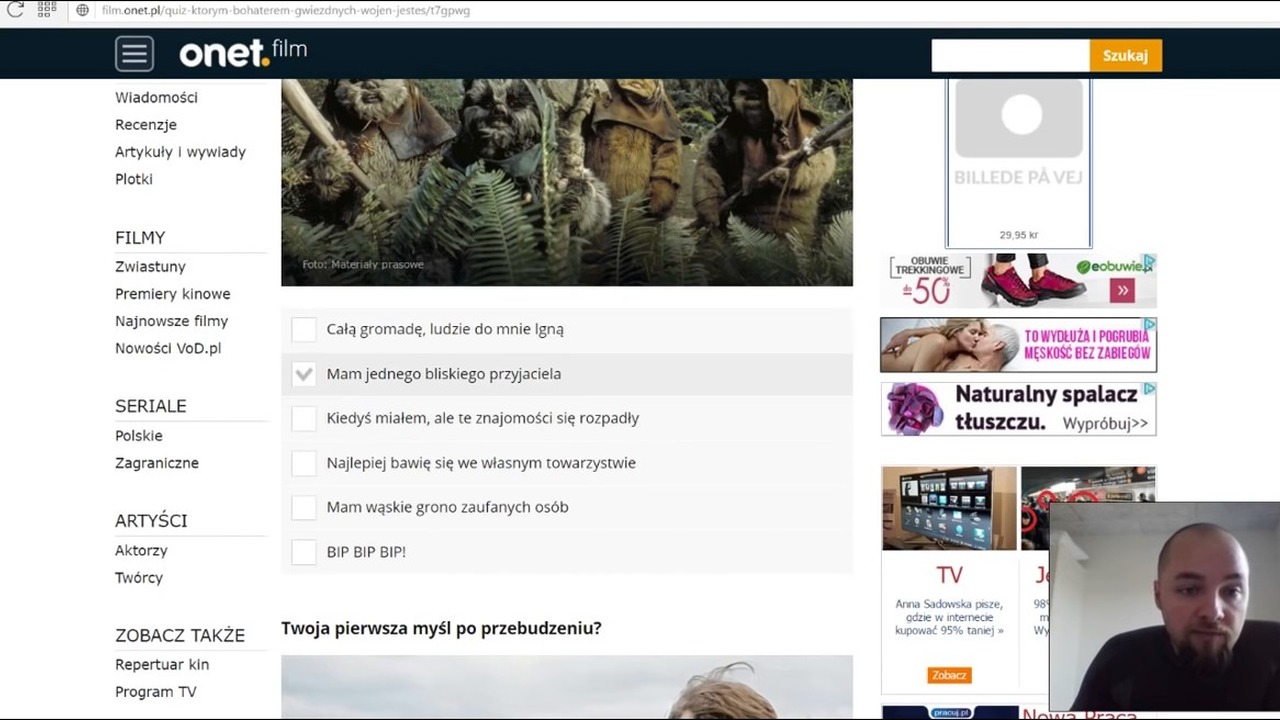Click the site info globe icon
This screenshot has width=1280, height=720.
[x=83, y=10]
